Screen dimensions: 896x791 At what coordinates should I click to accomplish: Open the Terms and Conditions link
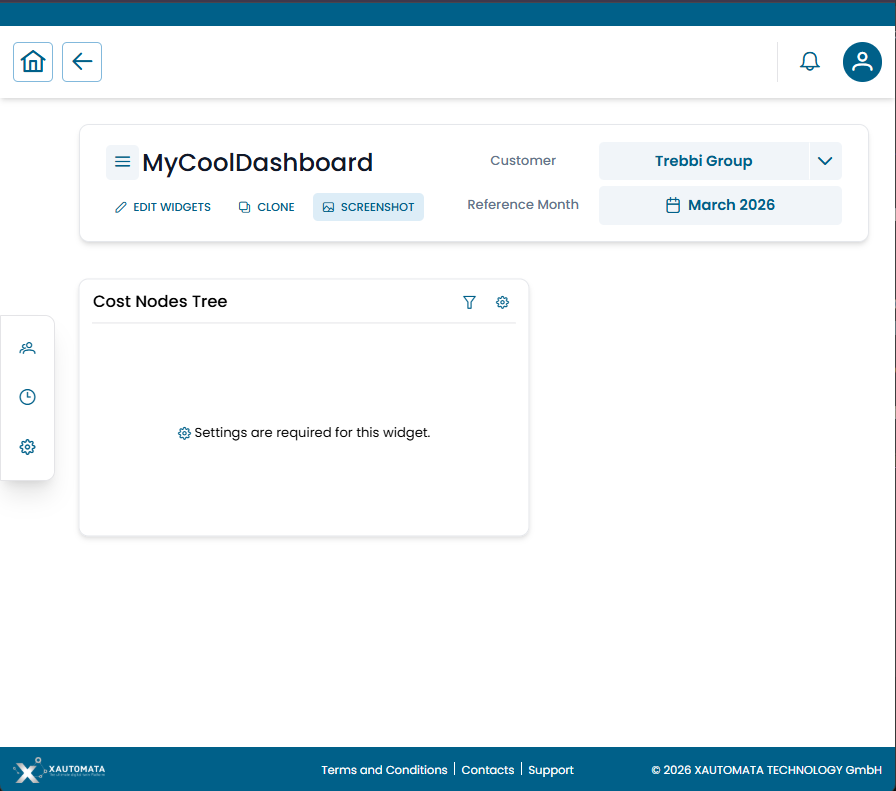point(384,770)
